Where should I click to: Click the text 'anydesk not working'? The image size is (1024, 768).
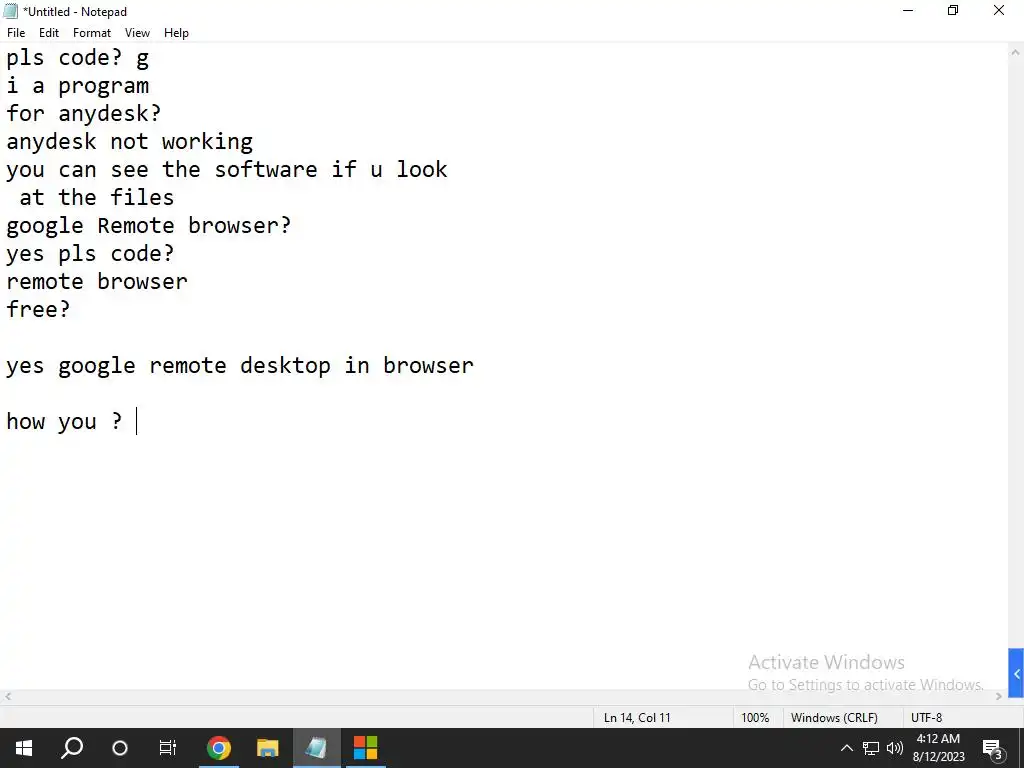click(129, 141)
